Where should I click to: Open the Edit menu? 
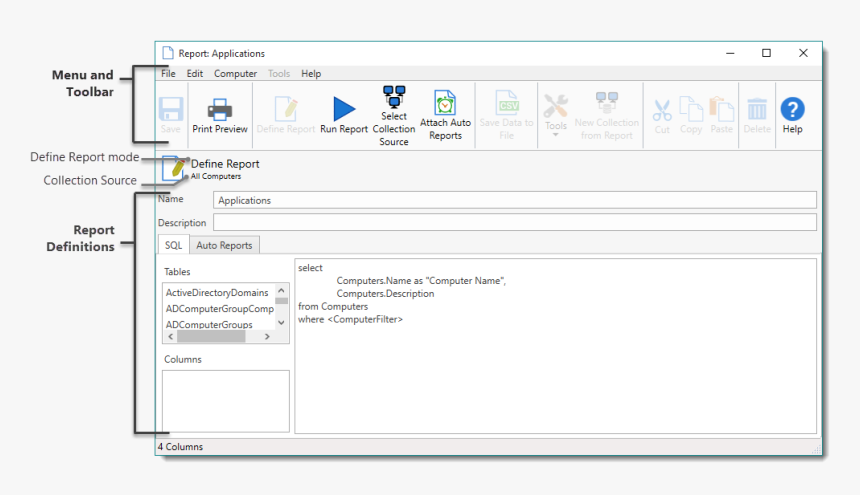point(195,74)
